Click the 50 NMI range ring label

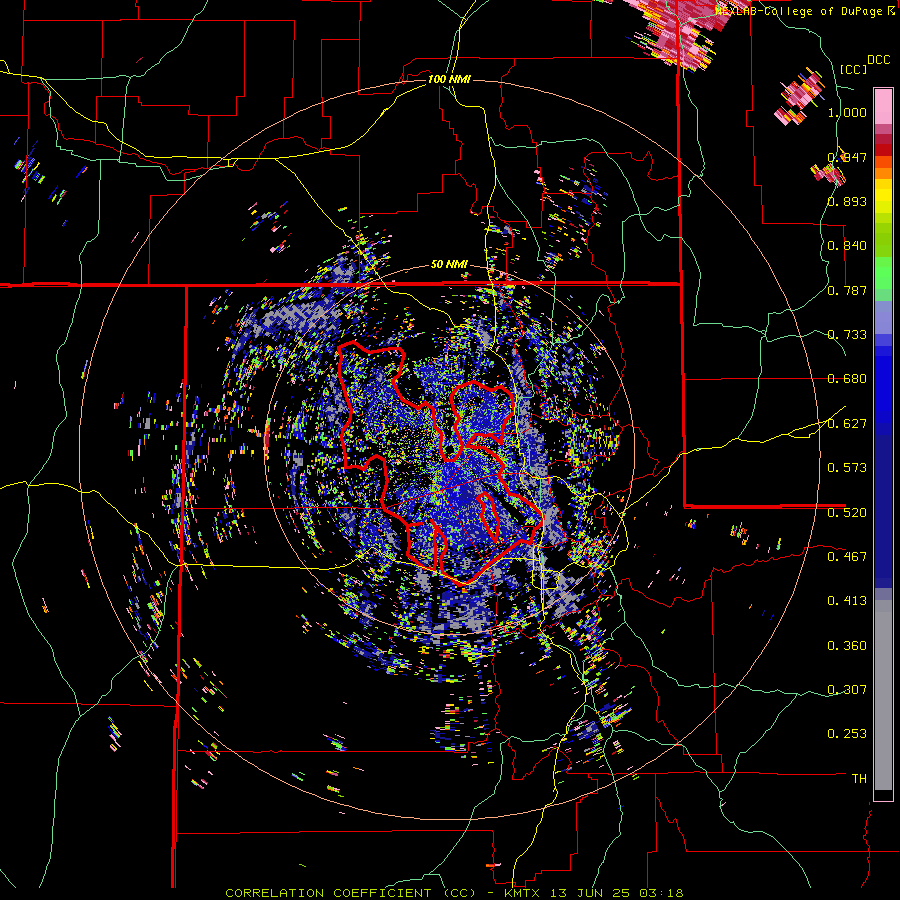(x=449, y=265)
